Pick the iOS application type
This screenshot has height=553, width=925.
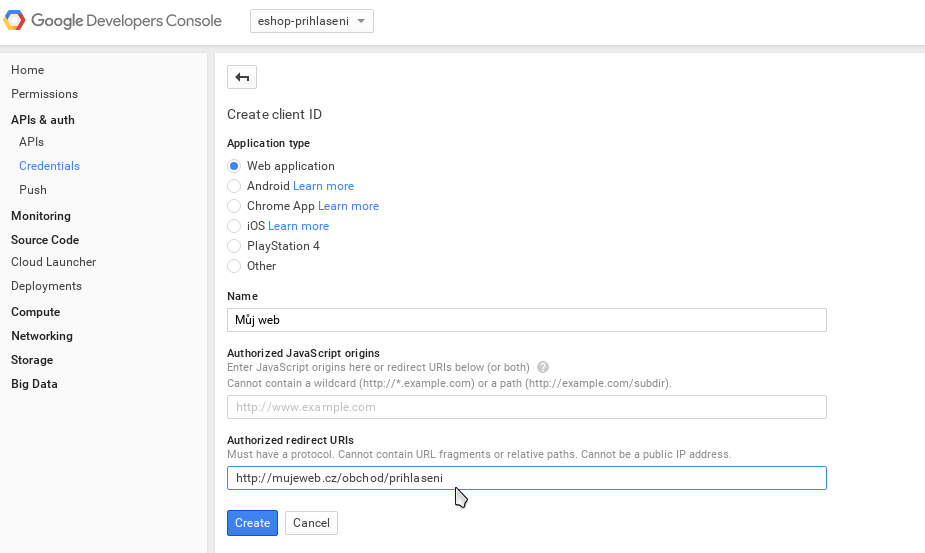234,226
